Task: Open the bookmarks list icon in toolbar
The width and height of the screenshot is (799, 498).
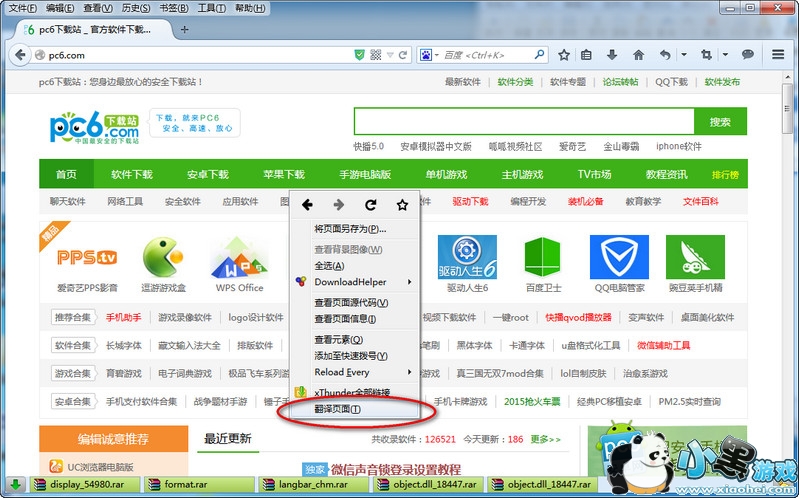Action: 587,55
